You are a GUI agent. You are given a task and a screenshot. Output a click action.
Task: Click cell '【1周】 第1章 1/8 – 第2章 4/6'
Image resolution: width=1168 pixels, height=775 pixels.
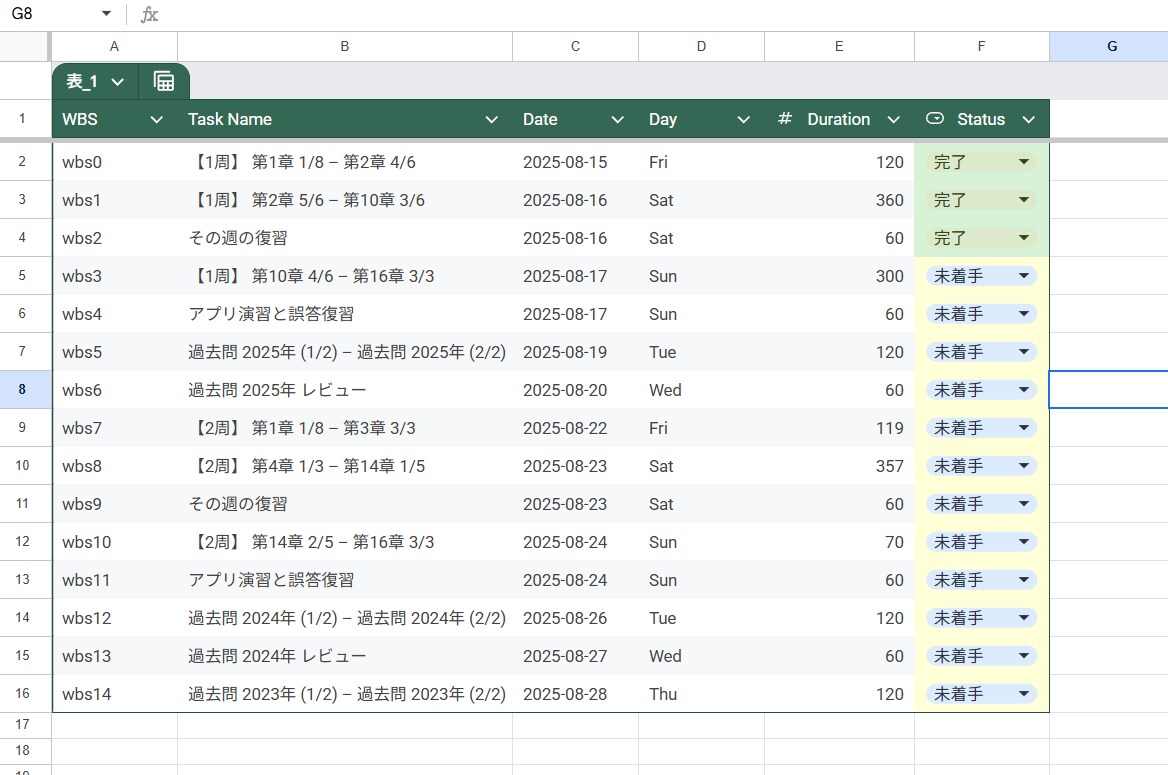pos(345,162)
